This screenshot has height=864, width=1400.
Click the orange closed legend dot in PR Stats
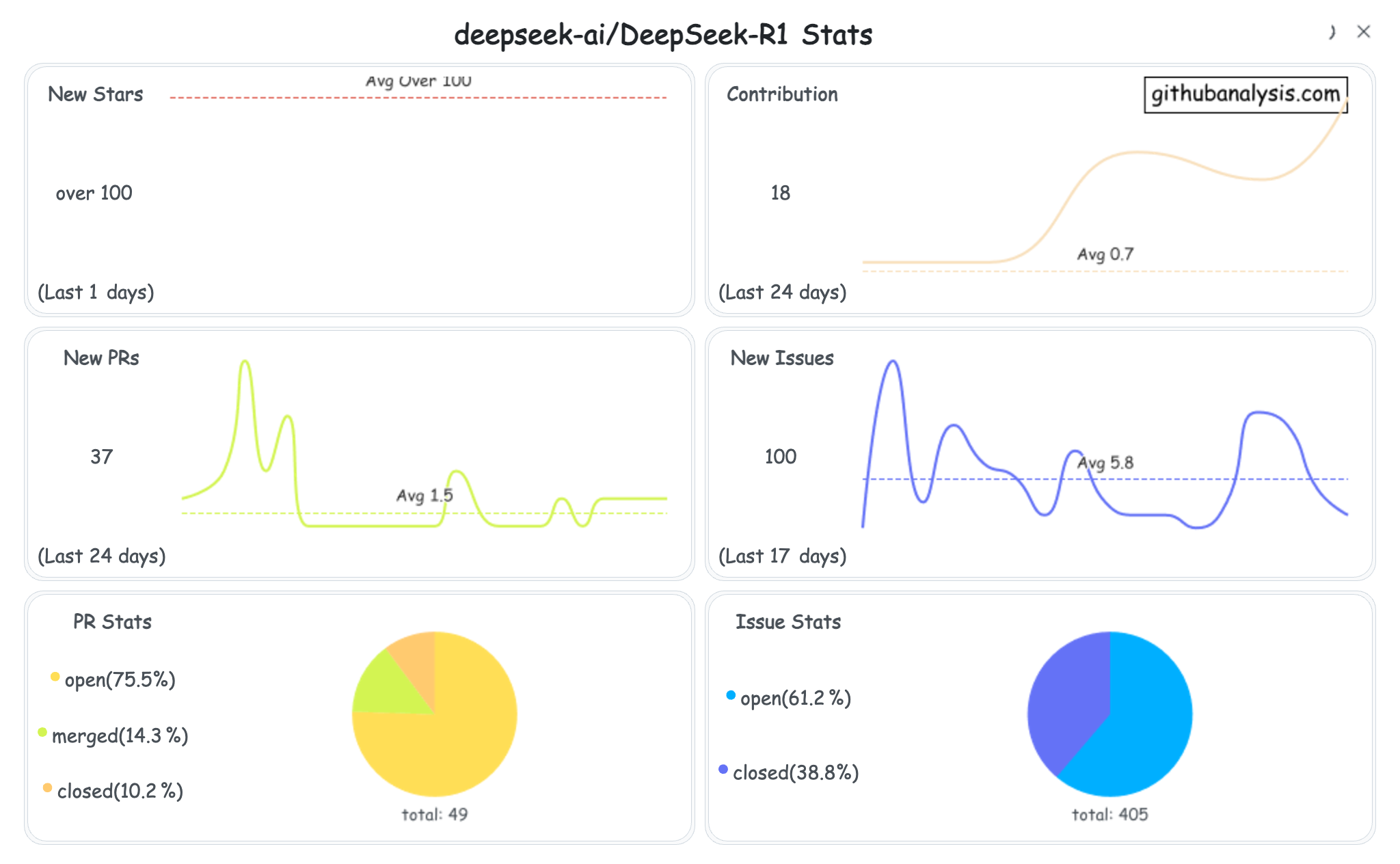click(47, 787)
